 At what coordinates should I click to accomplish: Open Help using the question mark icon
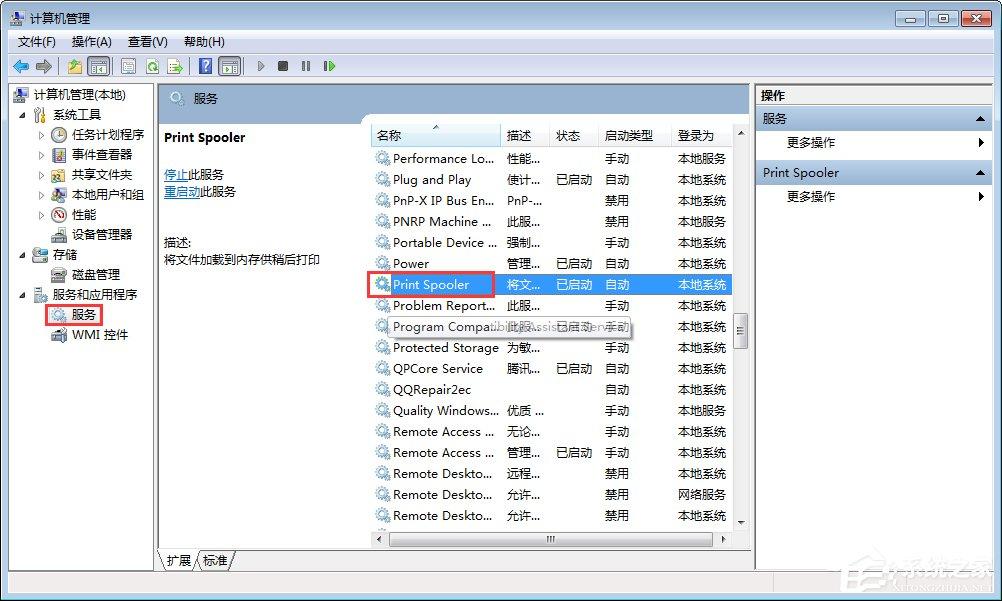tap(206, 66)
